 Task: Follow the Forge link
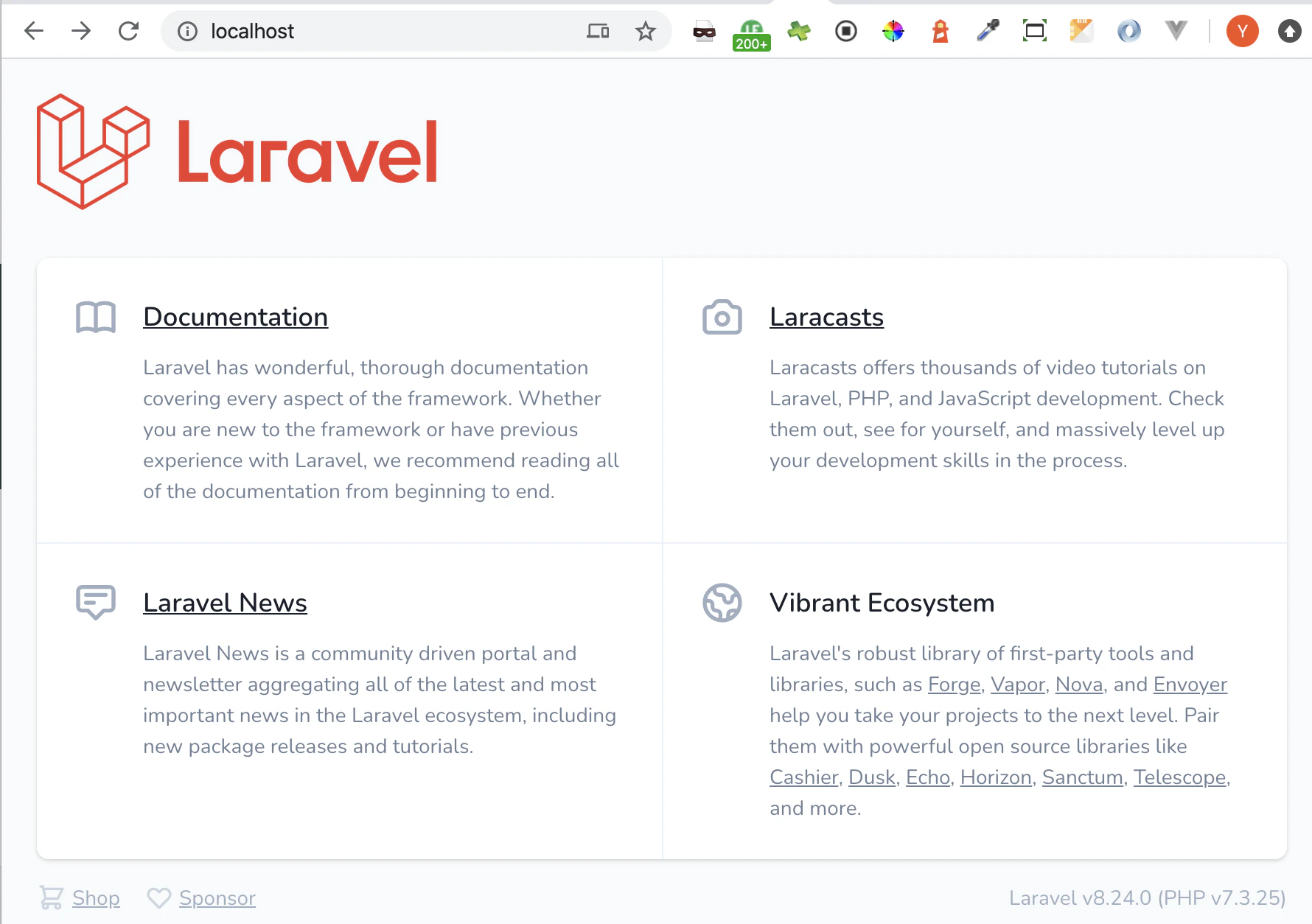click(x=955, y=685)
